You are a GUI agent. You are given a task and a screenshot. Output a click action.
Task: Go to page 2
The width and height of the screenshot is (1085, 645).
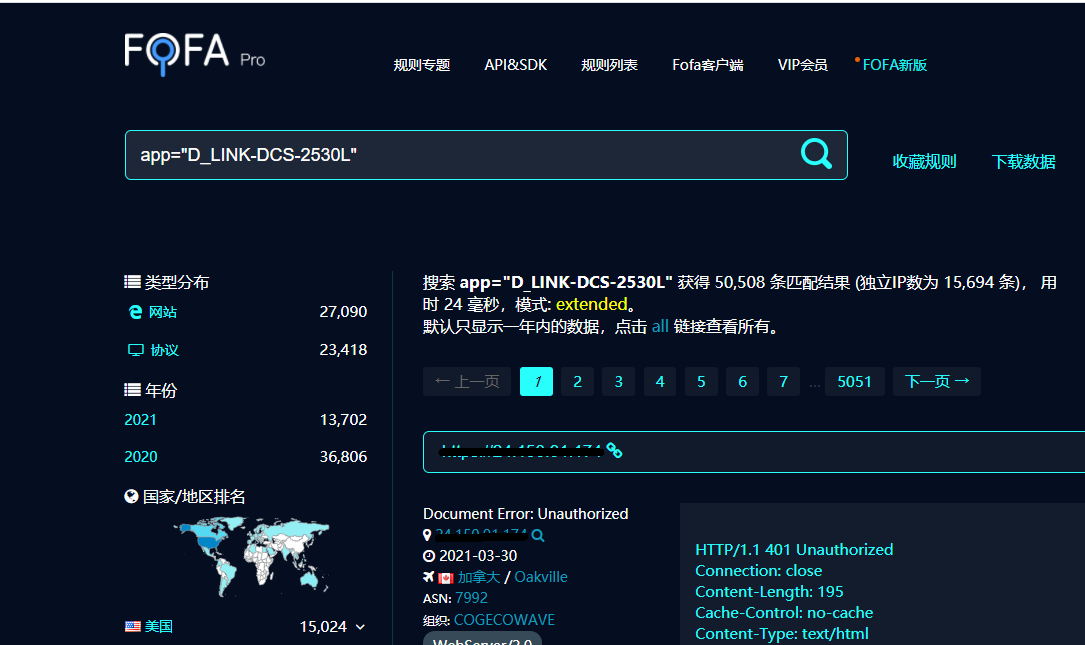pyautogui.click(x=577, y=381)
